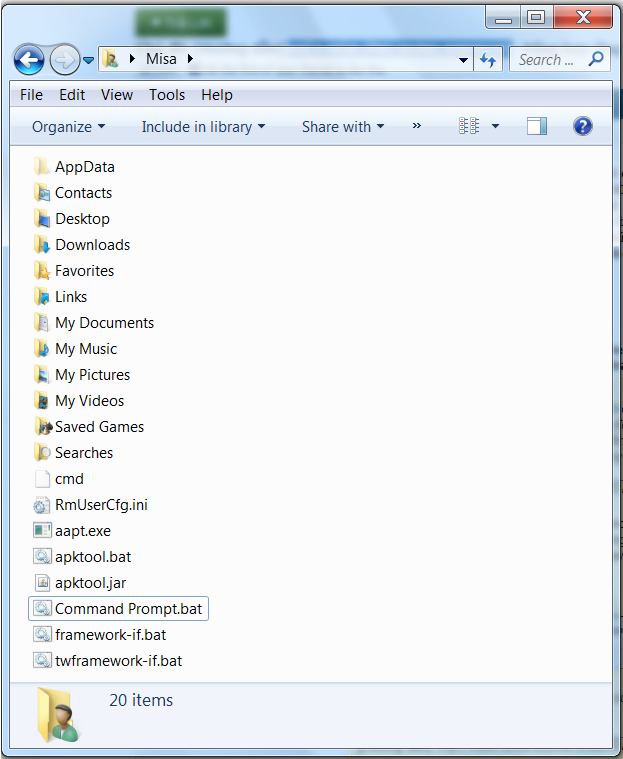Screen dimensions: 623x759
Task: Click the Forward navigation arrow button
Action: [63, 60]
